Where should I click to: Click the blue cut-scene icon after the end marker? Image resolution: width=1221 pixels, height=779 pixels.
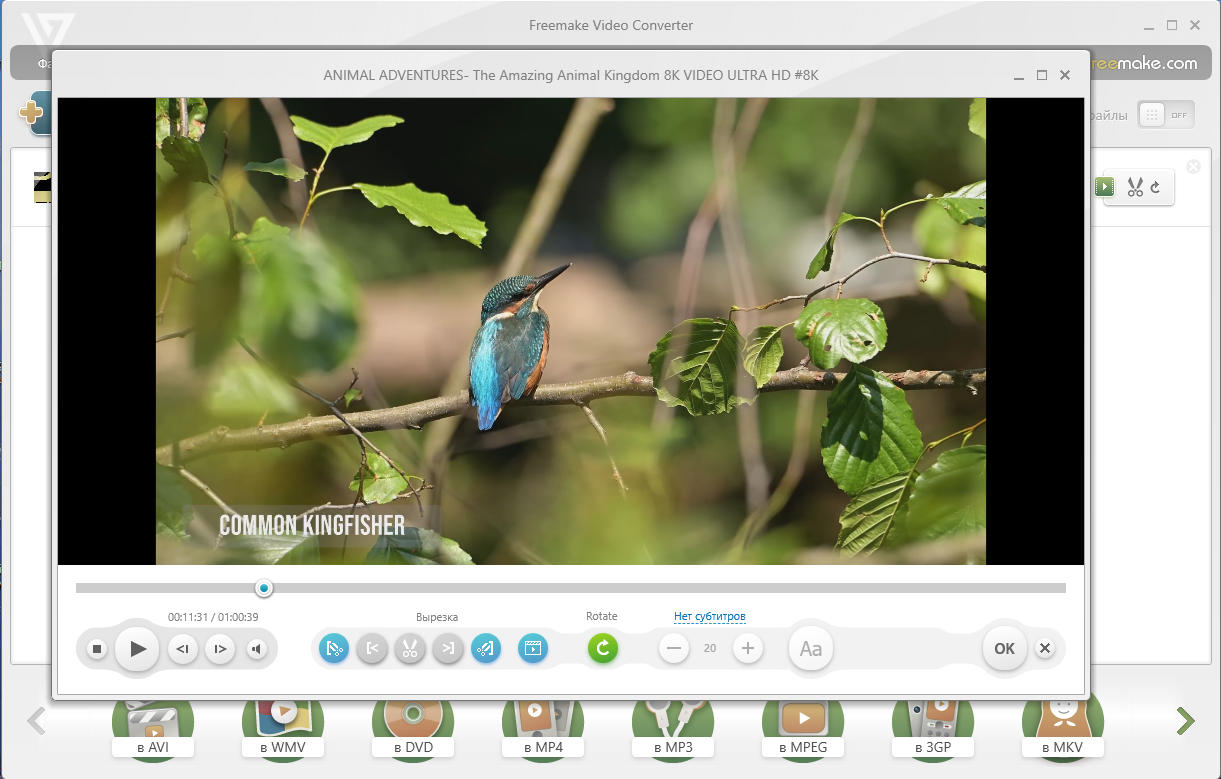click(485, 649)
